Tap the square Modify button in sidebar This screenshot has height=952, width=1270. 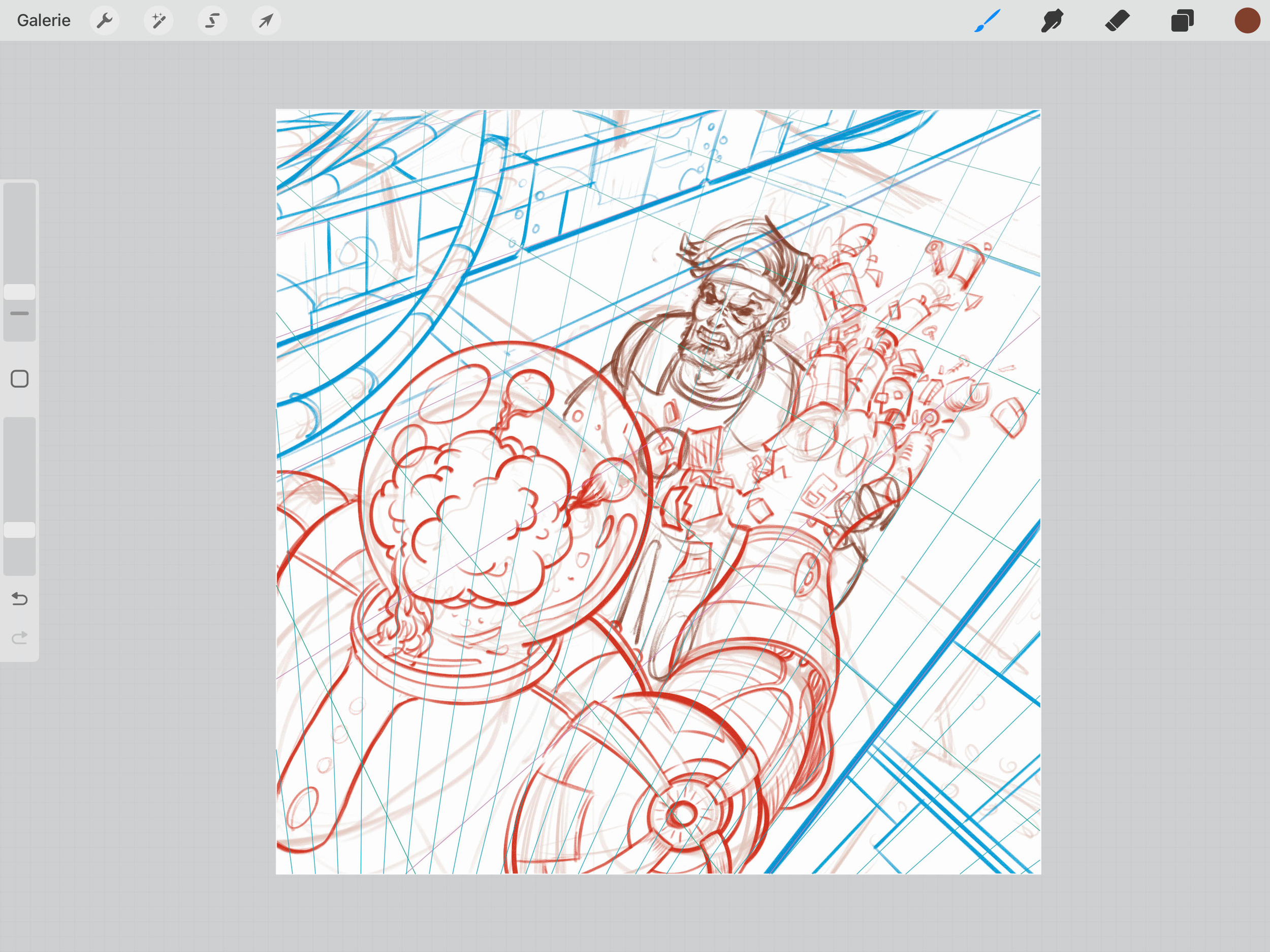19,379
